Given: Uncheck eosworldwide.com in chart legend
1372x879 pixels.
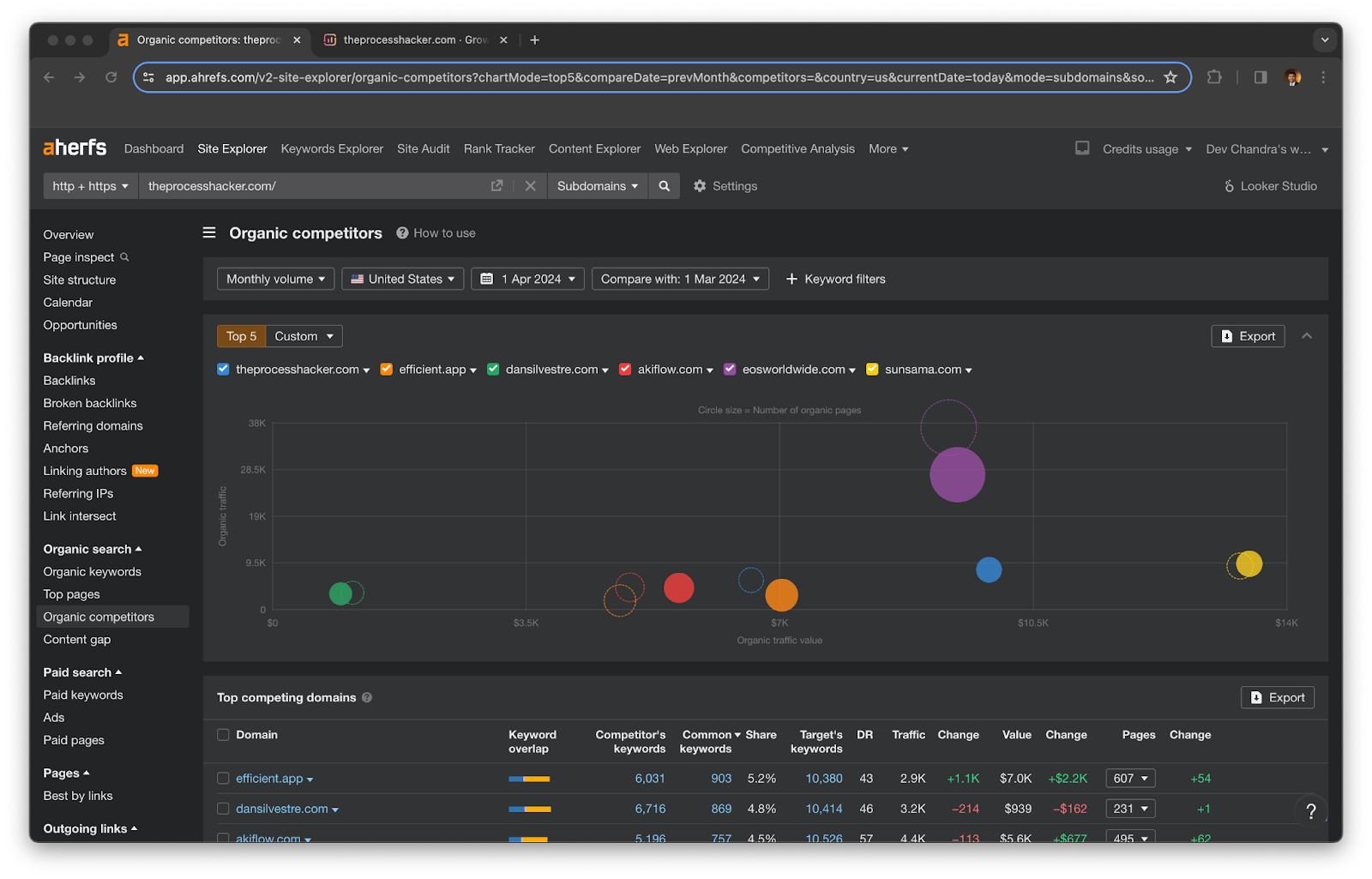Looking at the screenshot, I should pyautogui.click(x=730, y=370).
